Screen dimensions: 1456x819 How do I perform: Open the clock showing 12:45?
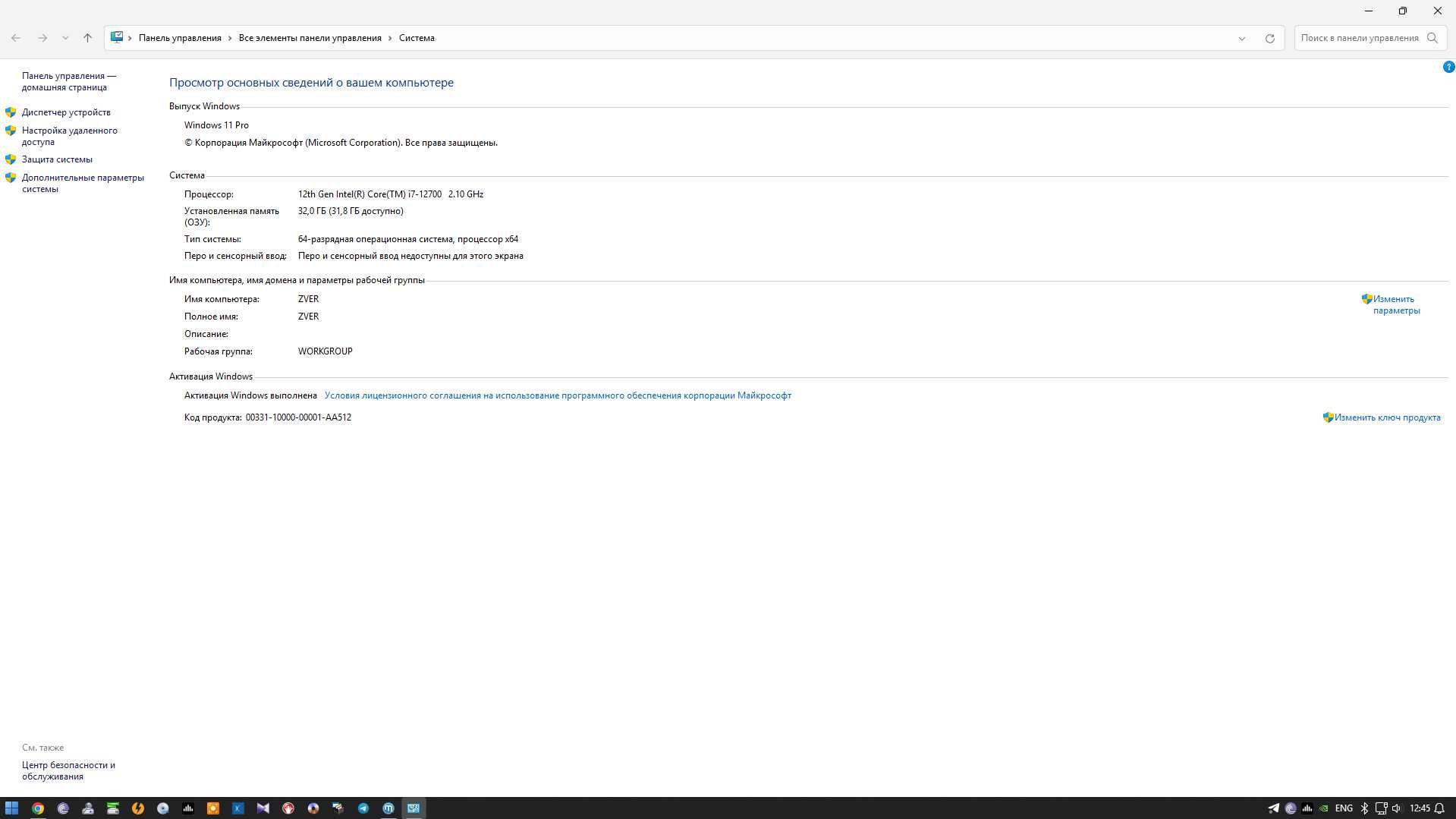(x=1420, y=808)
